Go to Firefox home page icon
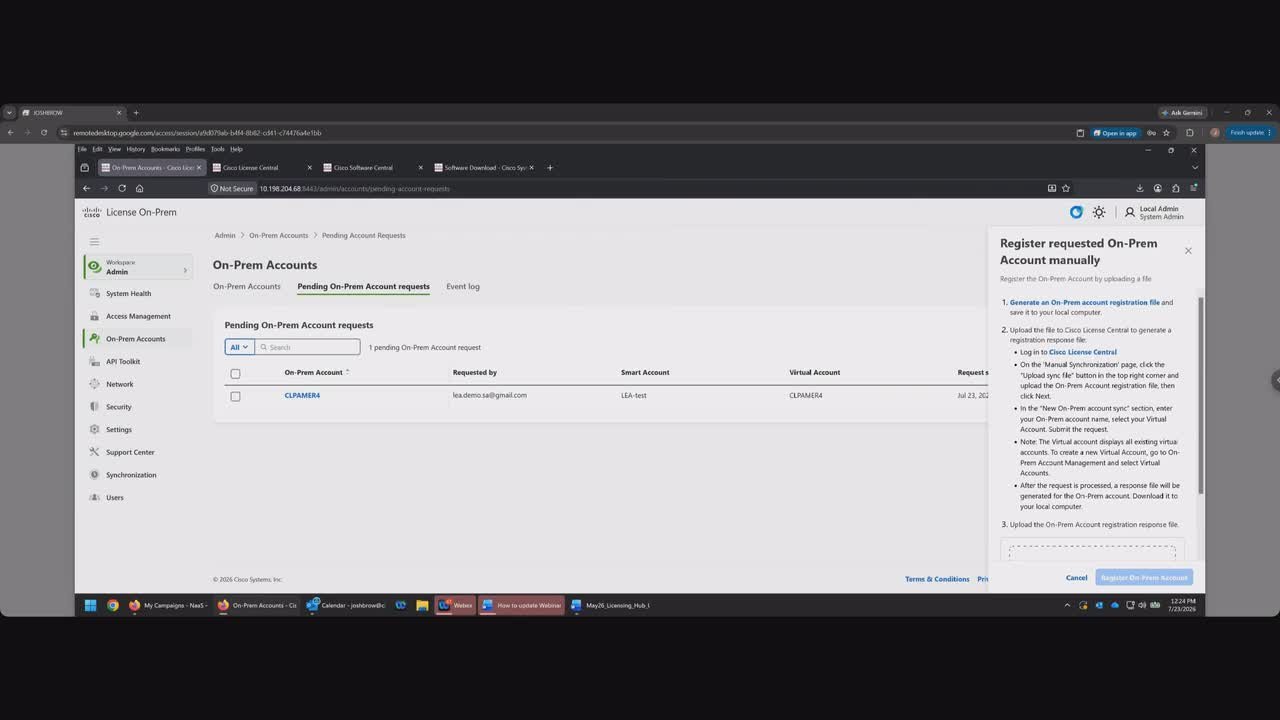Viewport: 1280px width, 720px height. (x=139, y=188)
